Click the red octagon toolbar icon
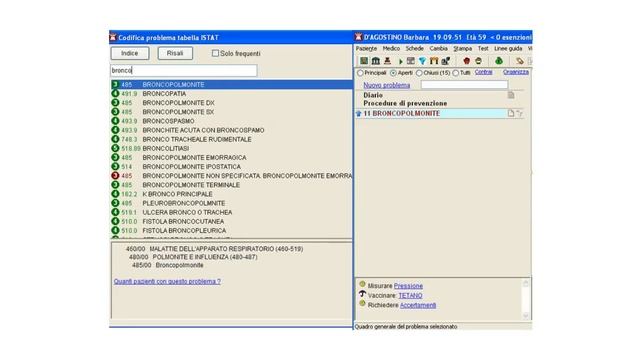This screenshot has height=360, width=640. [467, 61]
